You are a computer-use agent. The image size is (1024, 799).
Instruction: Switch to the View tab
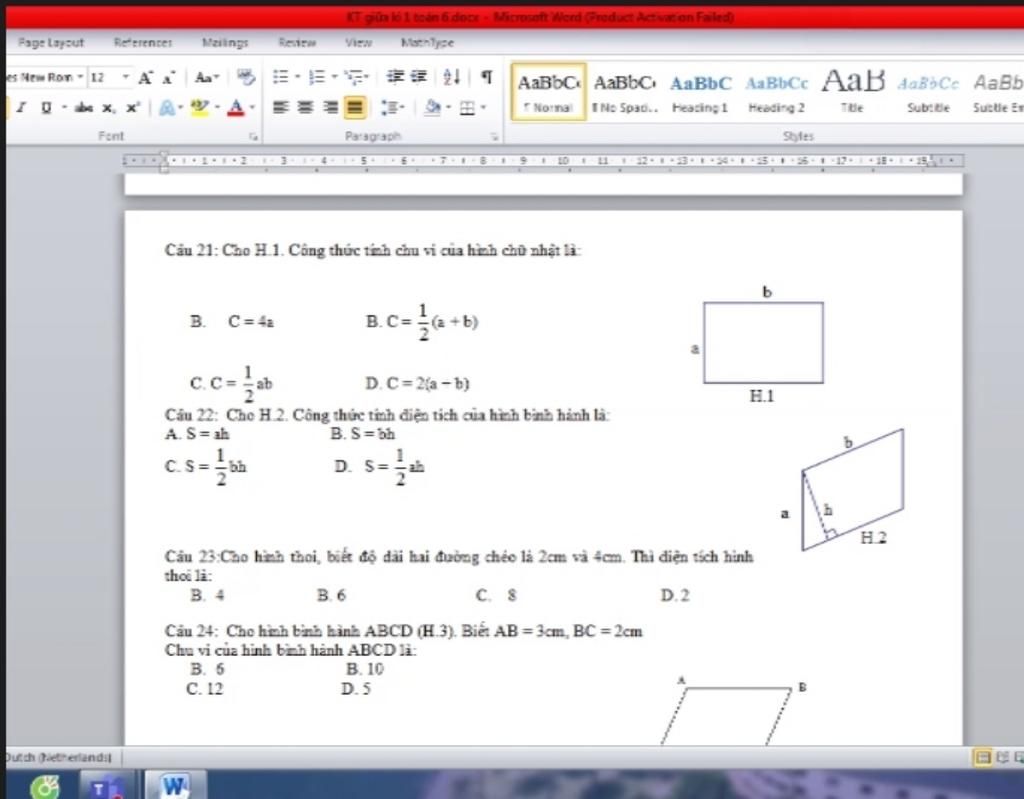pyautogui.click(x=359, y=42)
